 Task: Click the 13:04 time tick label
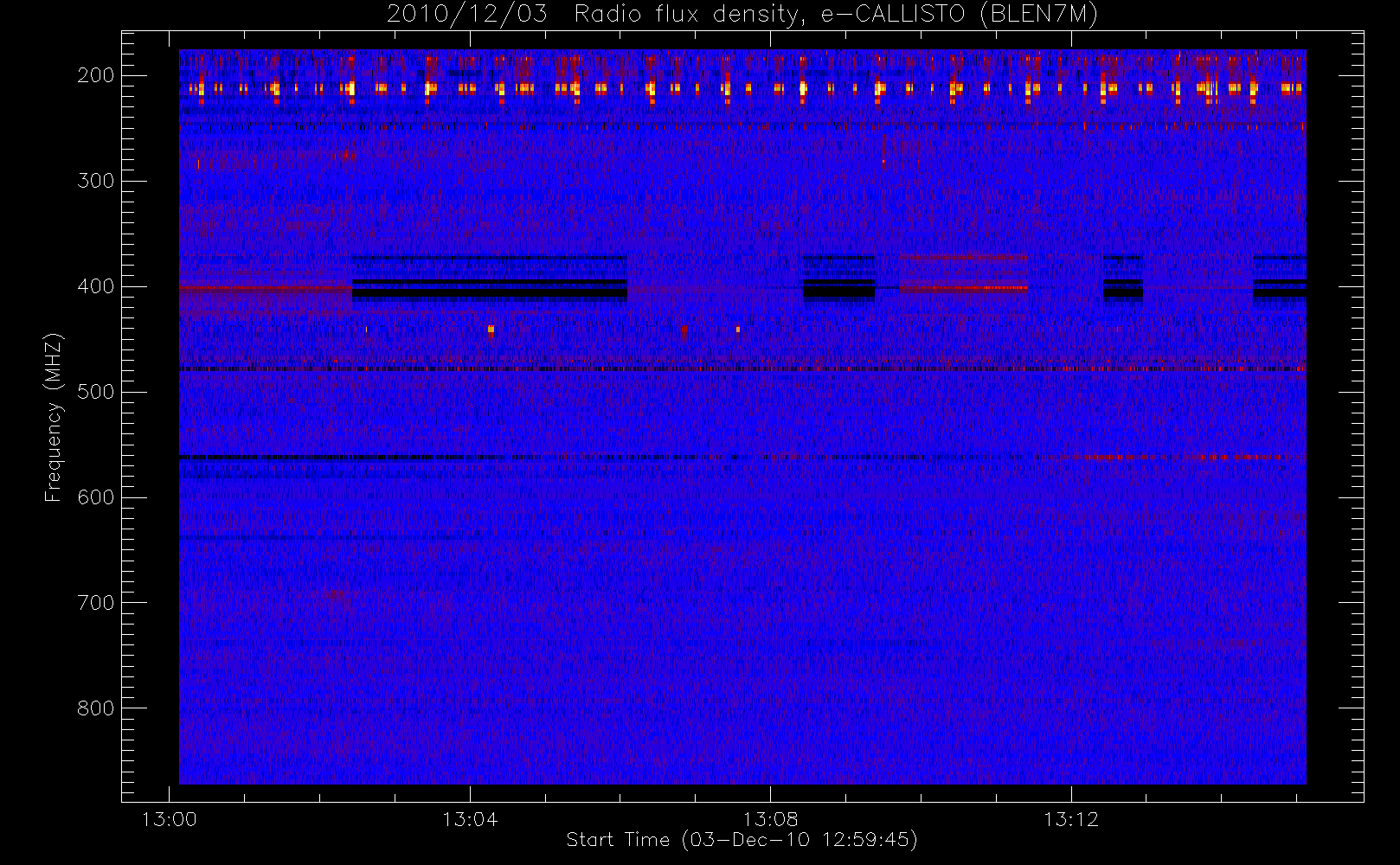click(x=470, y=819)
